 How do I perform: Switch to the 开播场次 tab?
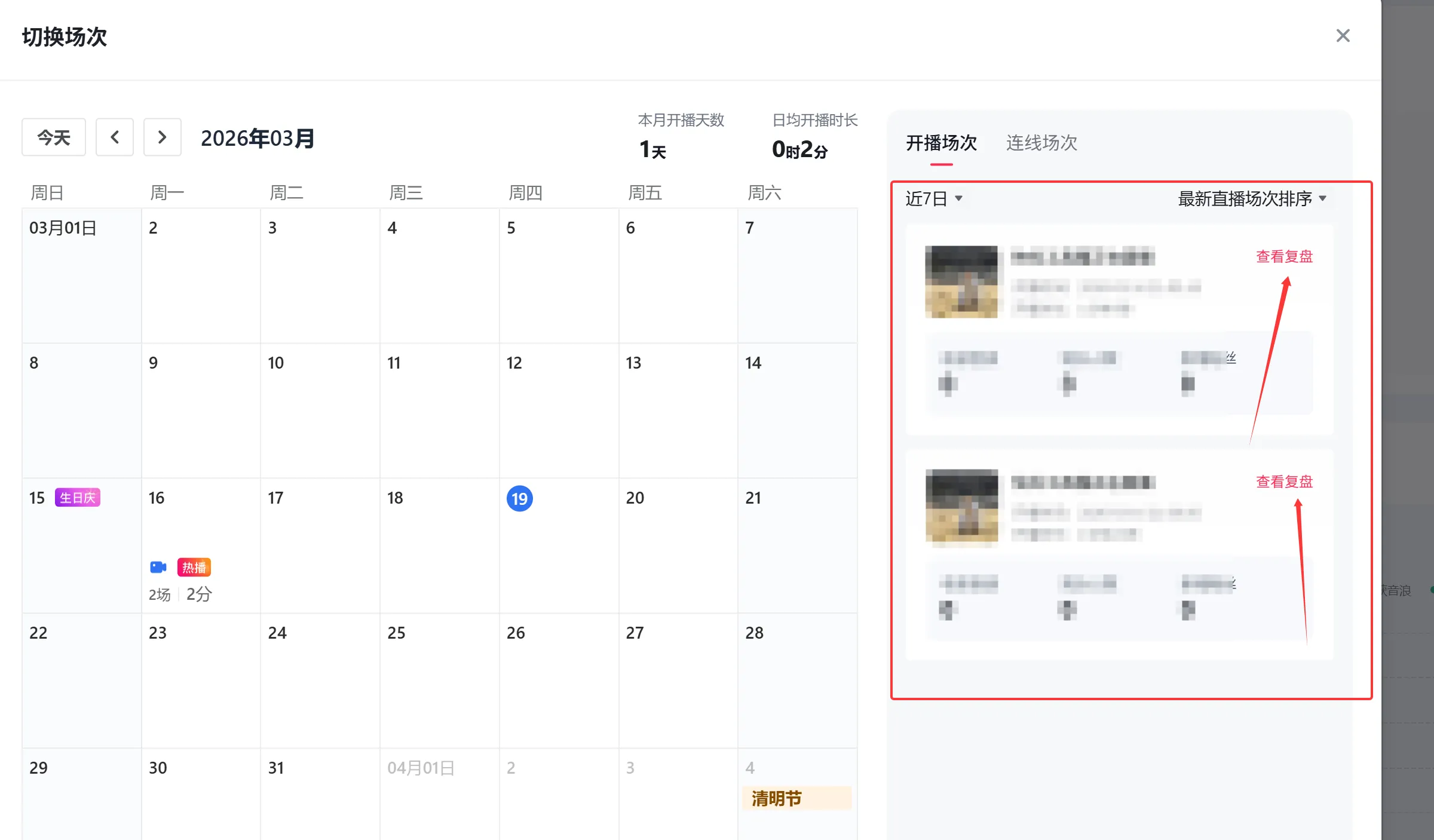pos(941,143)
